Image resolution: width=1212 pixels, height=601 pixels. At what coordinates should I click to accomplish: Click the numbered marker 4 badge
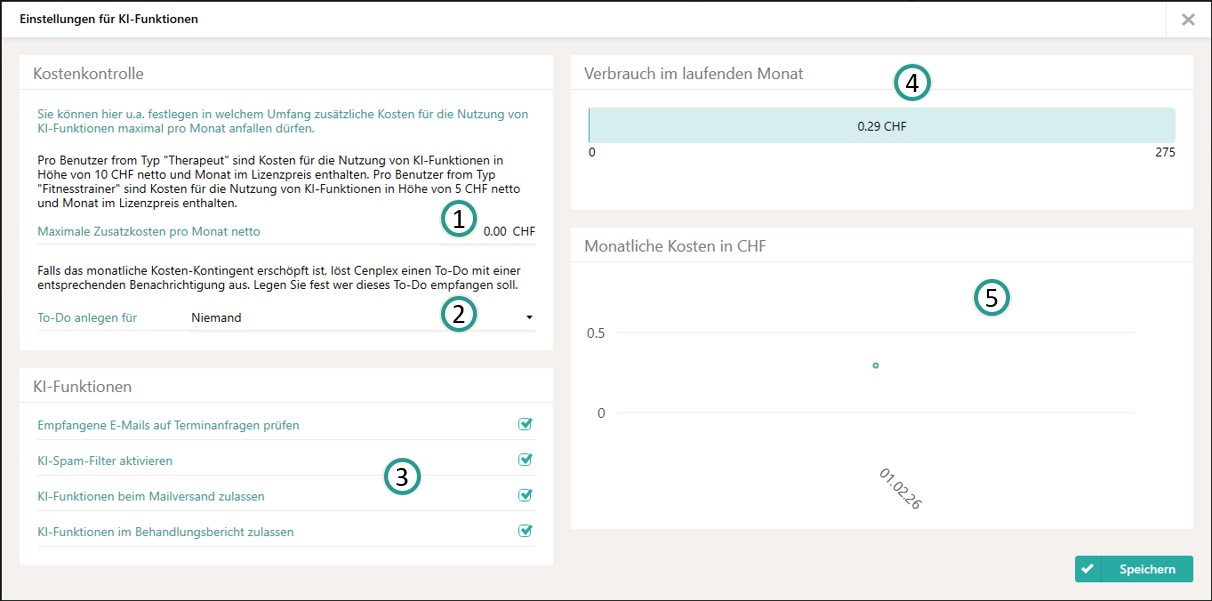click(x=912, y=84)
